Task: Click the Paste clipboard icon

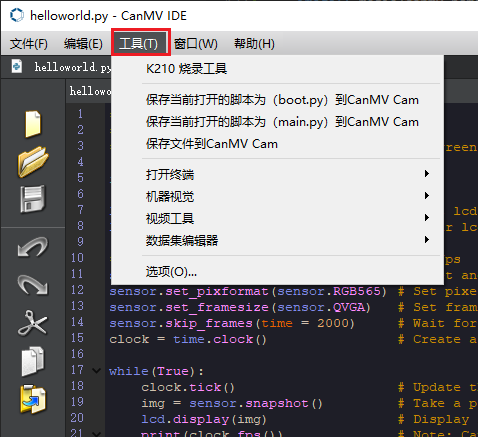Action: 33,399
